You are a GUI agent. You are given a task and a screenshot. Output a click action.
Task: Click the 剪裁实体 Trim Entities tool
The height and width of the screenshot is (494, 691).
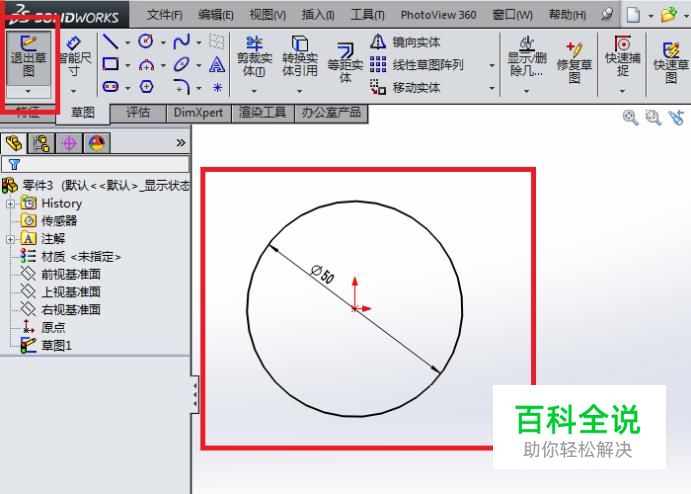pos(254,57)
